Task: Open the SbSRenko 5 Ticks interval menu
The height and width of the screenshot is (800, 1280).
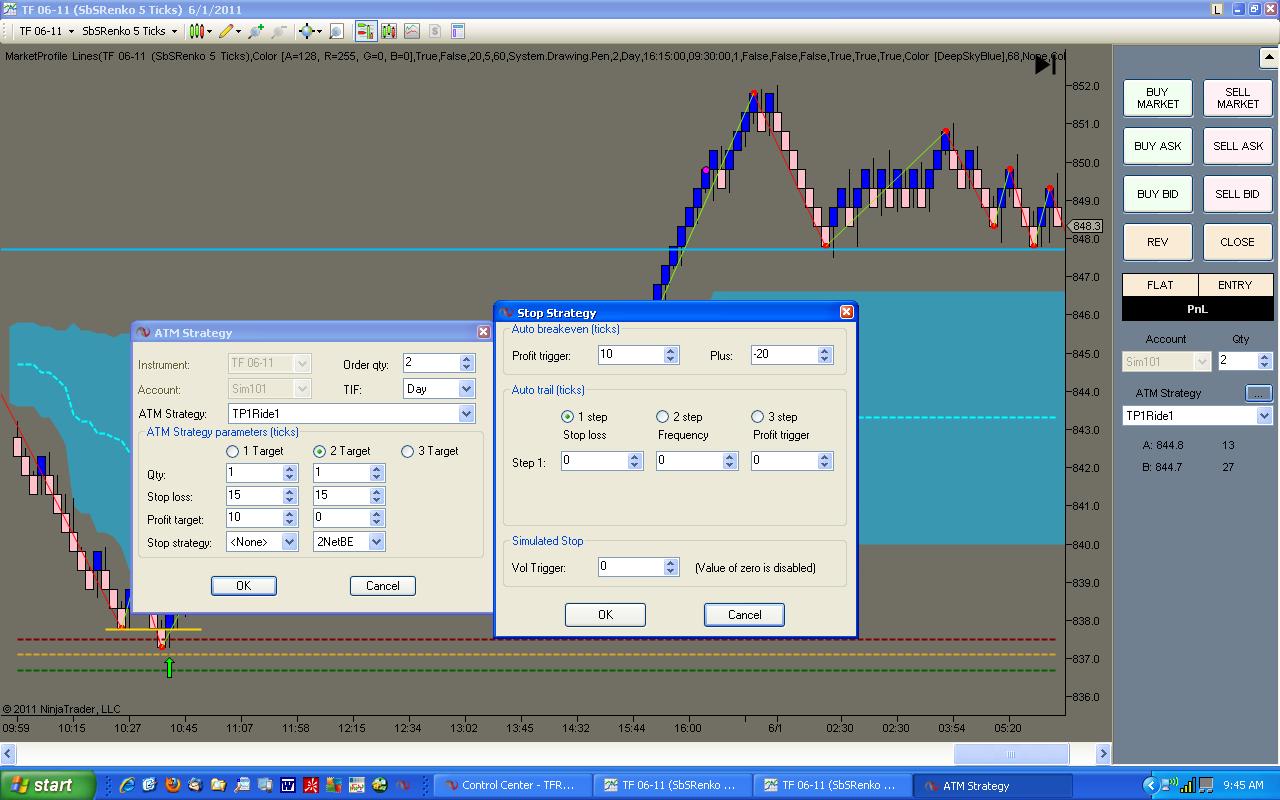Action: tap(129, 31)
